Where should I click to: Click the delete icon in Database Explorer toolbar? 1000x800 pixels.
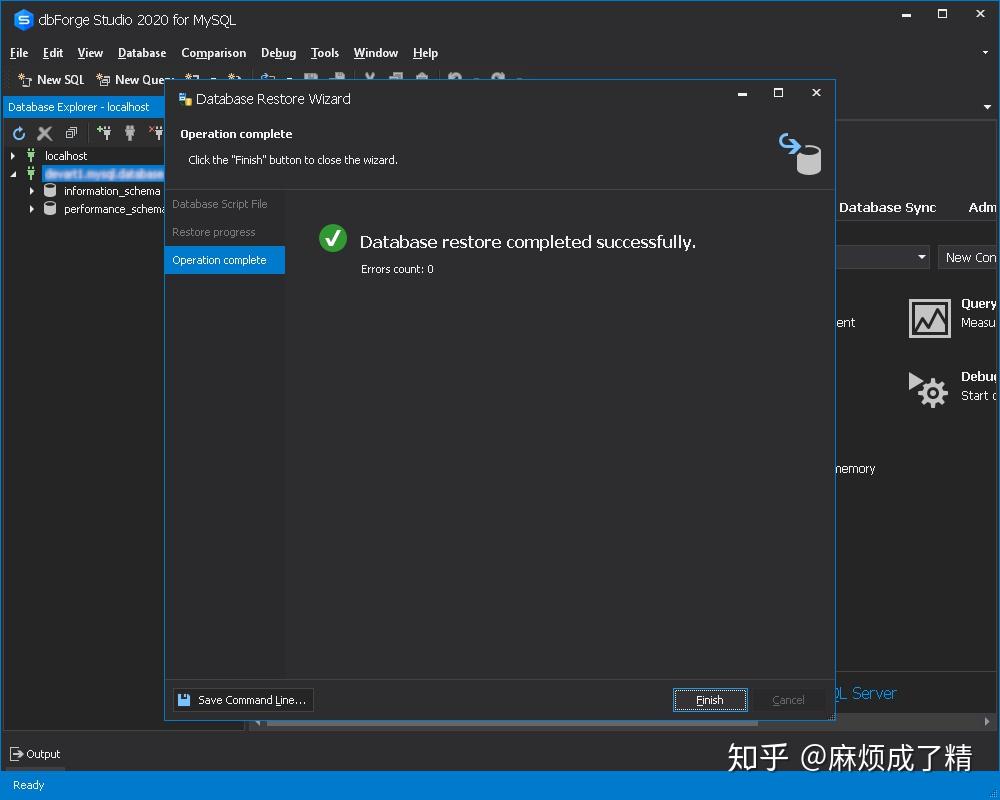[44, 132]
